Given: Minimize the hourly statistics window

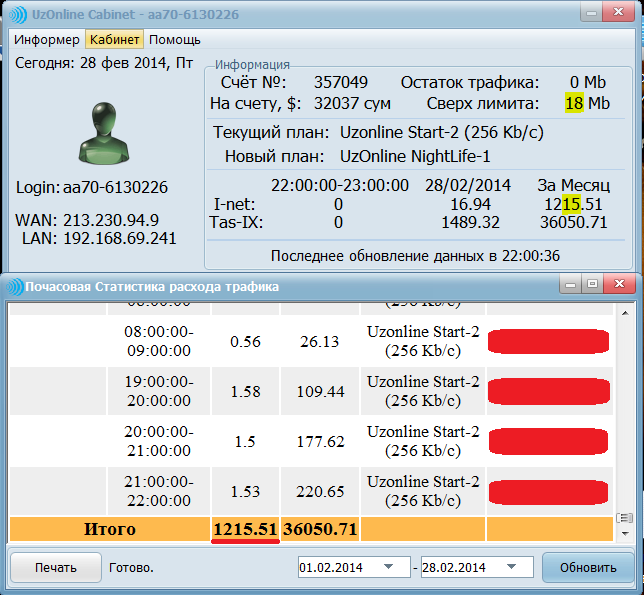Looking at the screenshot, I should coord(570,284).
